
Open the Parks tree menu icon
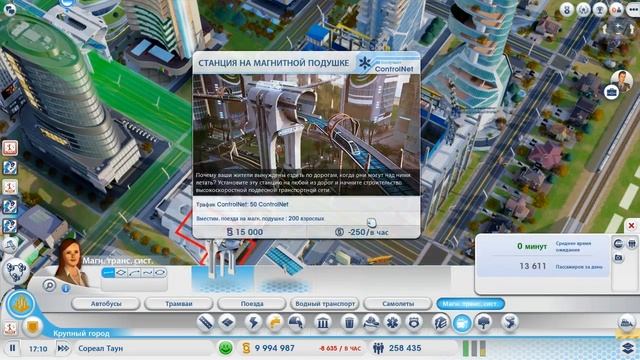click(484, 322)
